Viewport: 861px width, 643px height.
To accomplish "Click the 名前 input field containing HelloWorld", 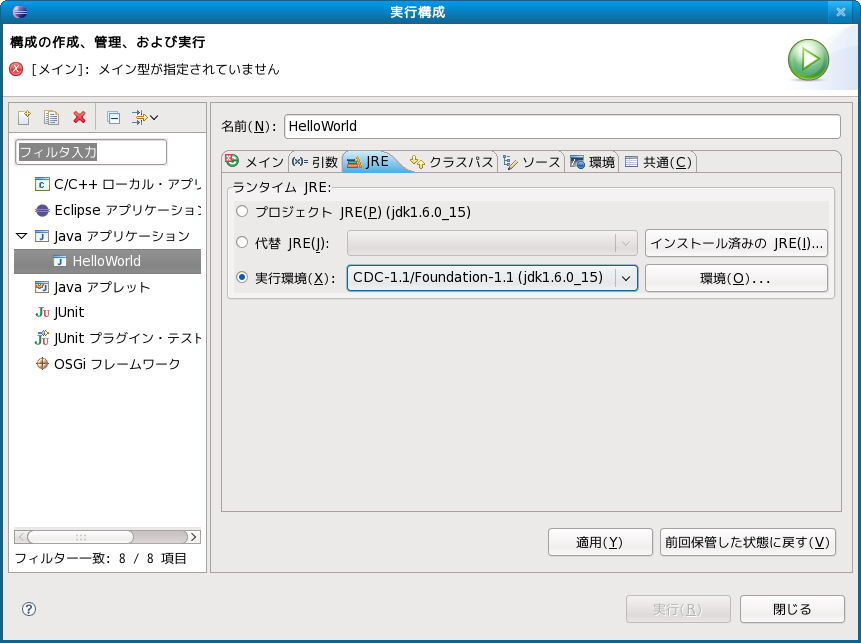I will [x=562, y=126].
